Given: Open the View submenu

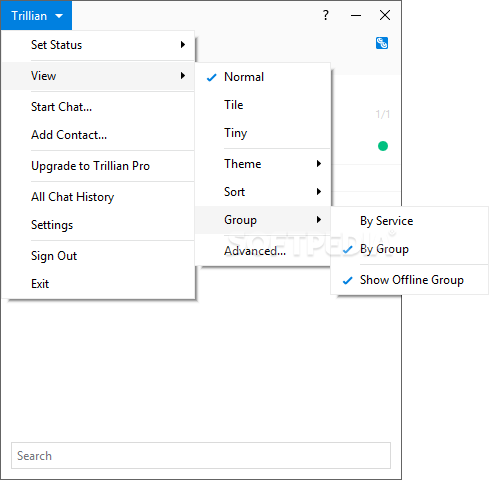Looking at the screenshot, I should tap(99, 76).
